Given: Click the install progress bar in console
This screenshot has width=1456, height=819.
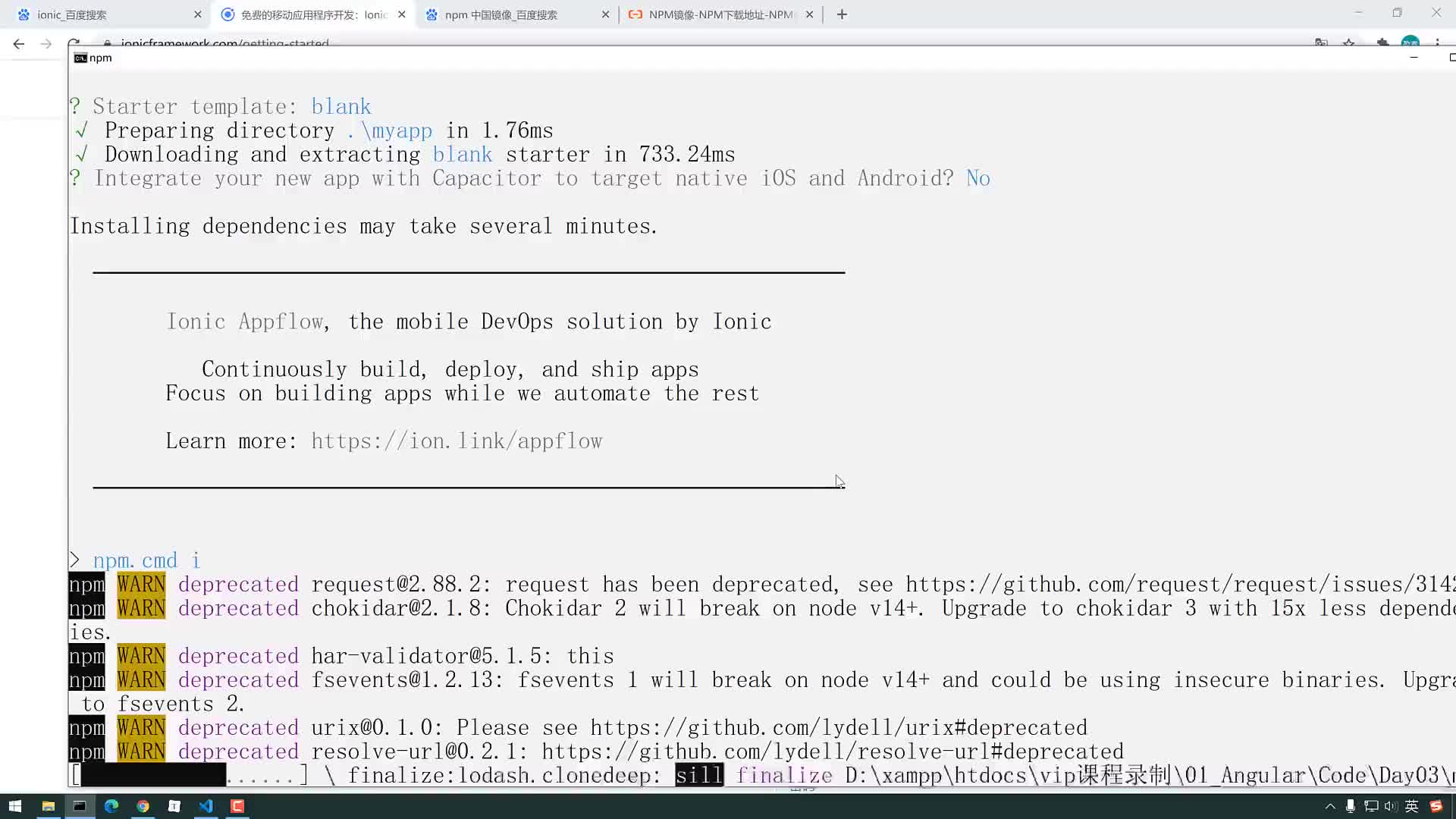Looking at the screenshot, I should coord(190,775).
